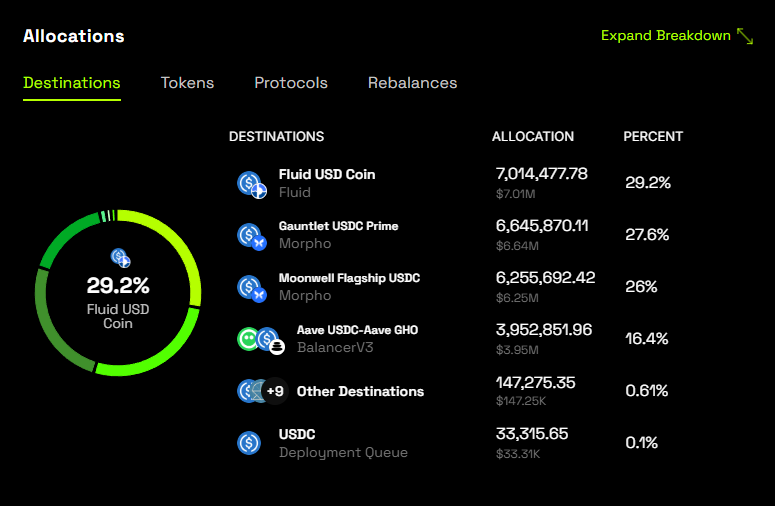Open the Expand Breakdown link

[677, 36]
